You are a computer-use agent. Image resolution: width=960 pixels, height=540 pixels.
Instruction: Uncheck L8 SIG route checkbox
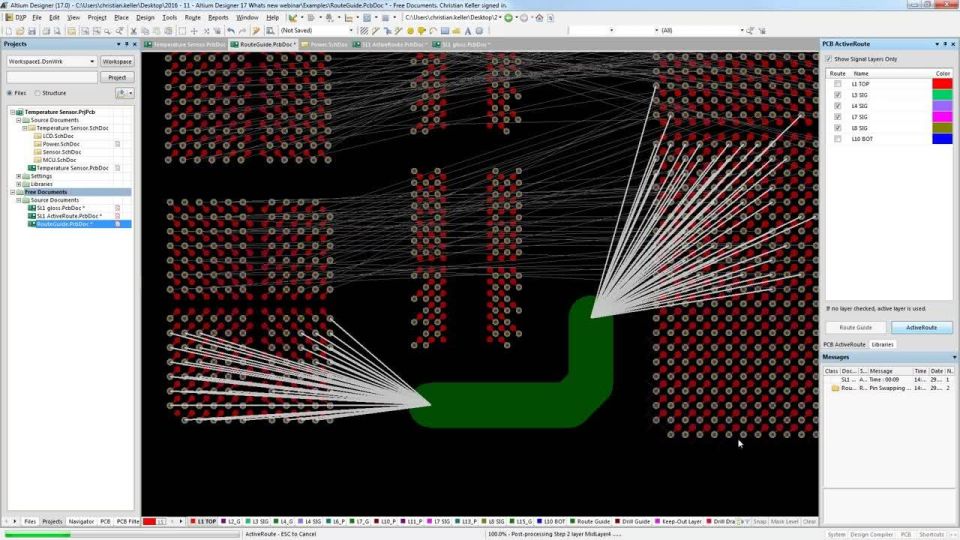[x=838, y=128]
